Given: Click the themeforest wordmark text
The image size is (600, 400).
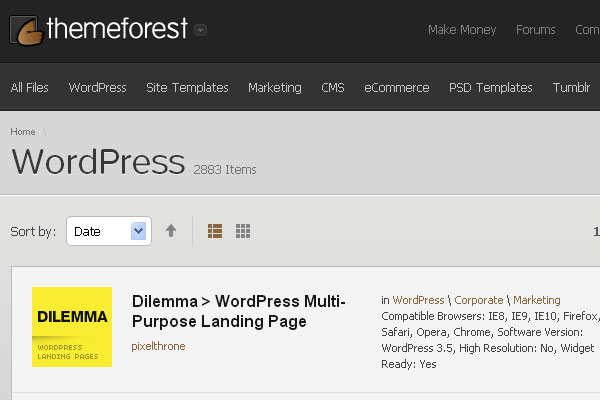Looking at the screenshot, I should (x=117, y=29).
